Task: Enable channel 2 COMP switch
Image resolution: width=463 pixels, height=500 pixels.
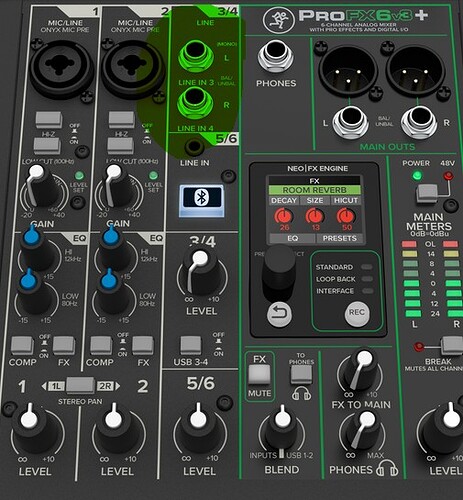Action: coord(101,346)
